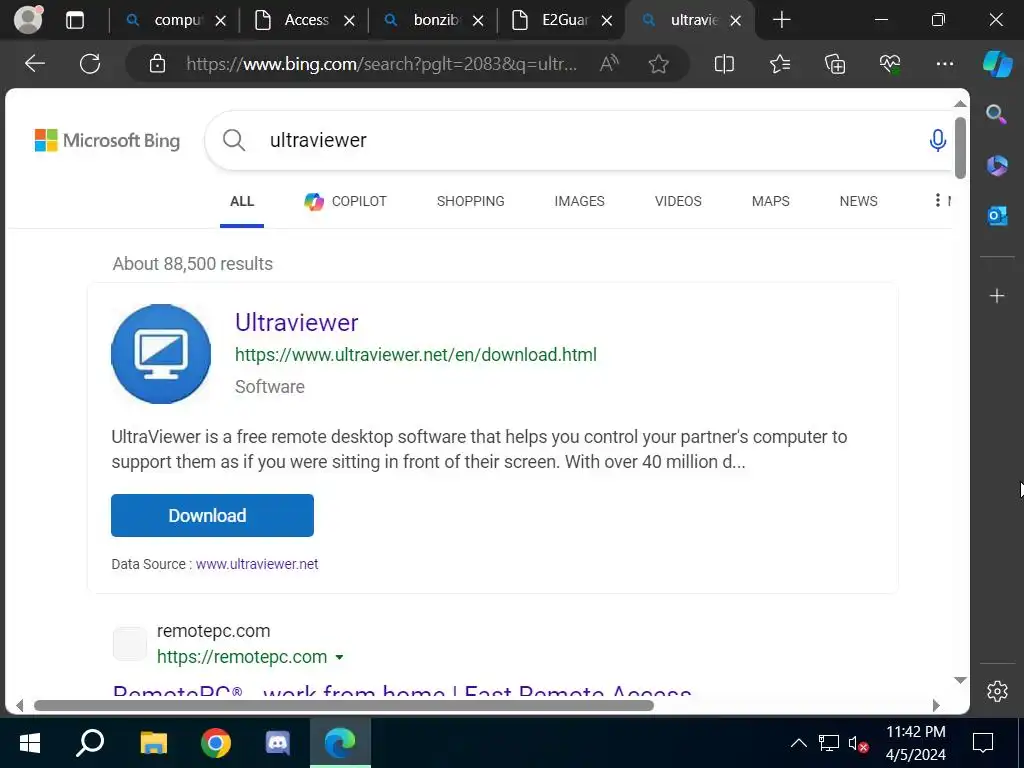Viewport: 1024px width, 768px height.
Task: Click the Ultraviewer app logo
Action: (161, 354)
